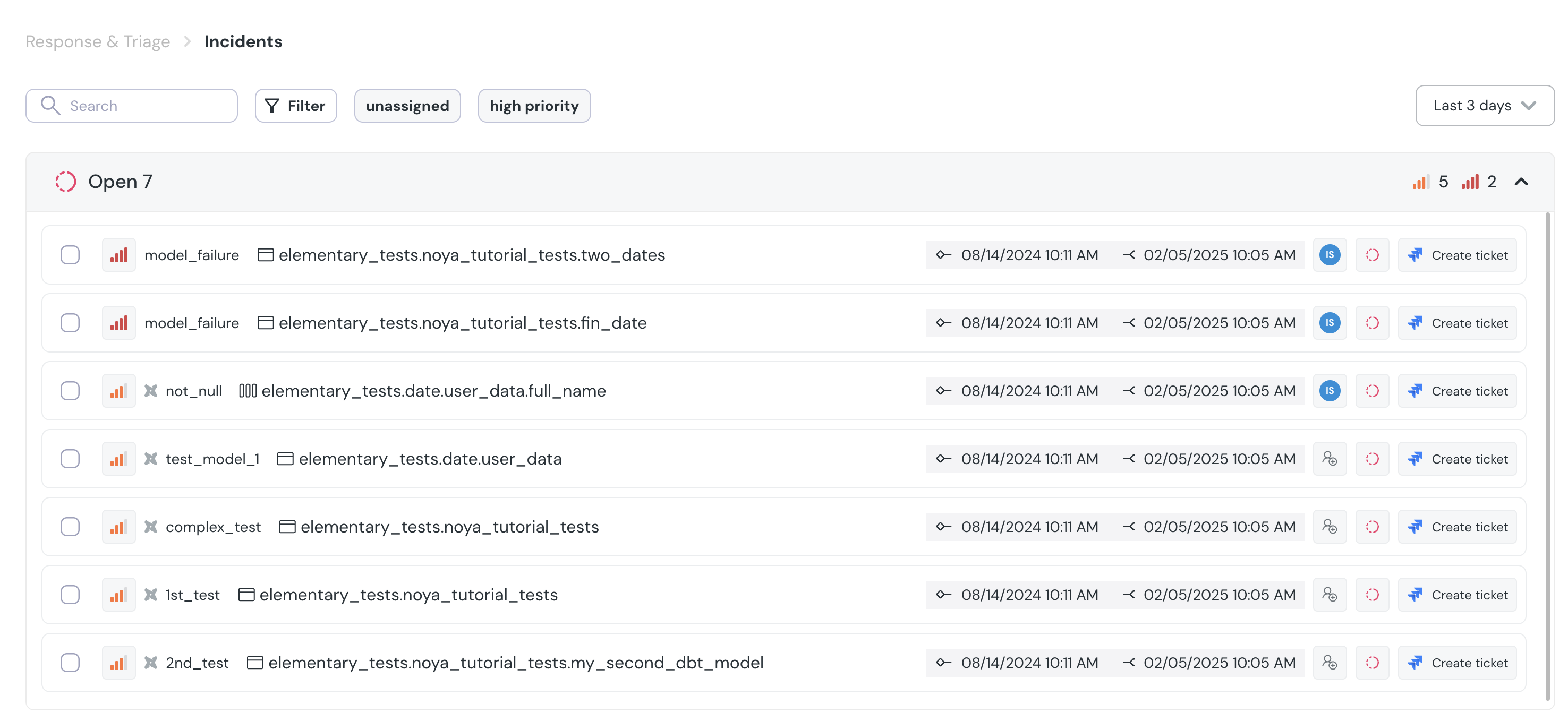This screenshot has height=721, width=1568.
Task: Click severity icon on two_dates model_failure row
Action: [118, 255]
